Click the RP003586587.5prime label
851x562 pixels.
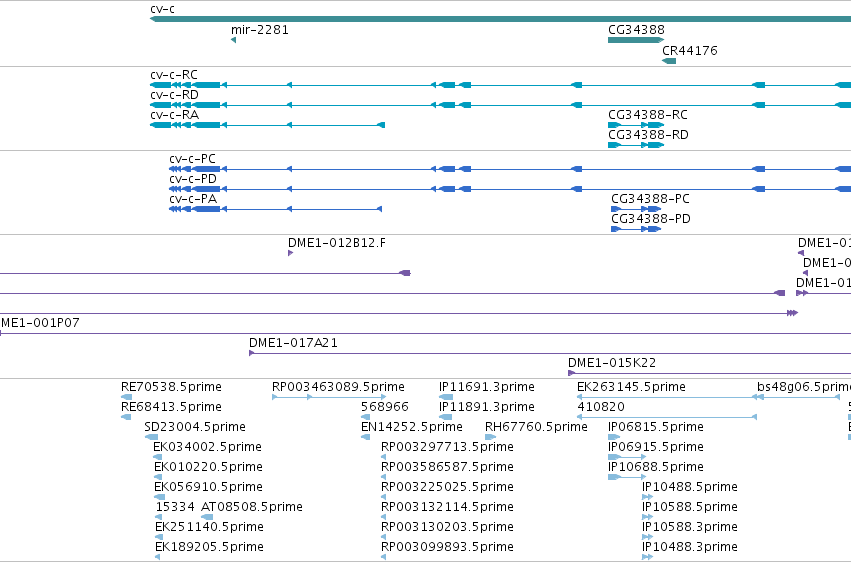[x=447, y=468]
